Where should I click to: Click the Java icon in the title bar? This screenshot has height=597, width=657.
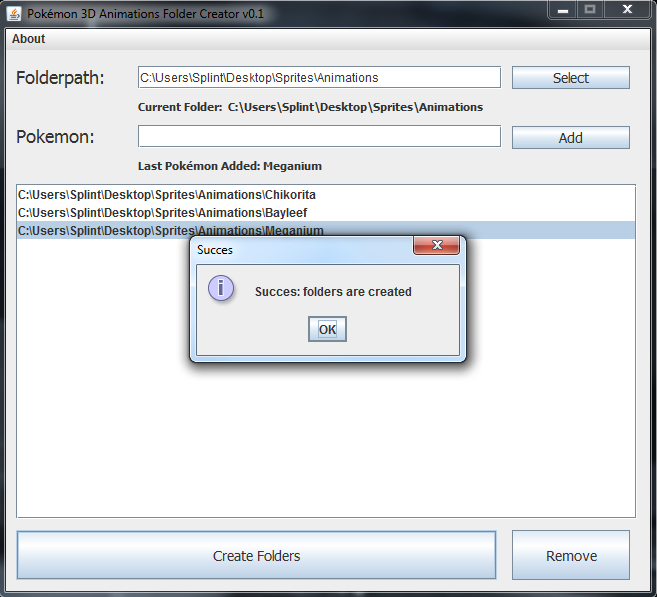click(x=14, y=14)
